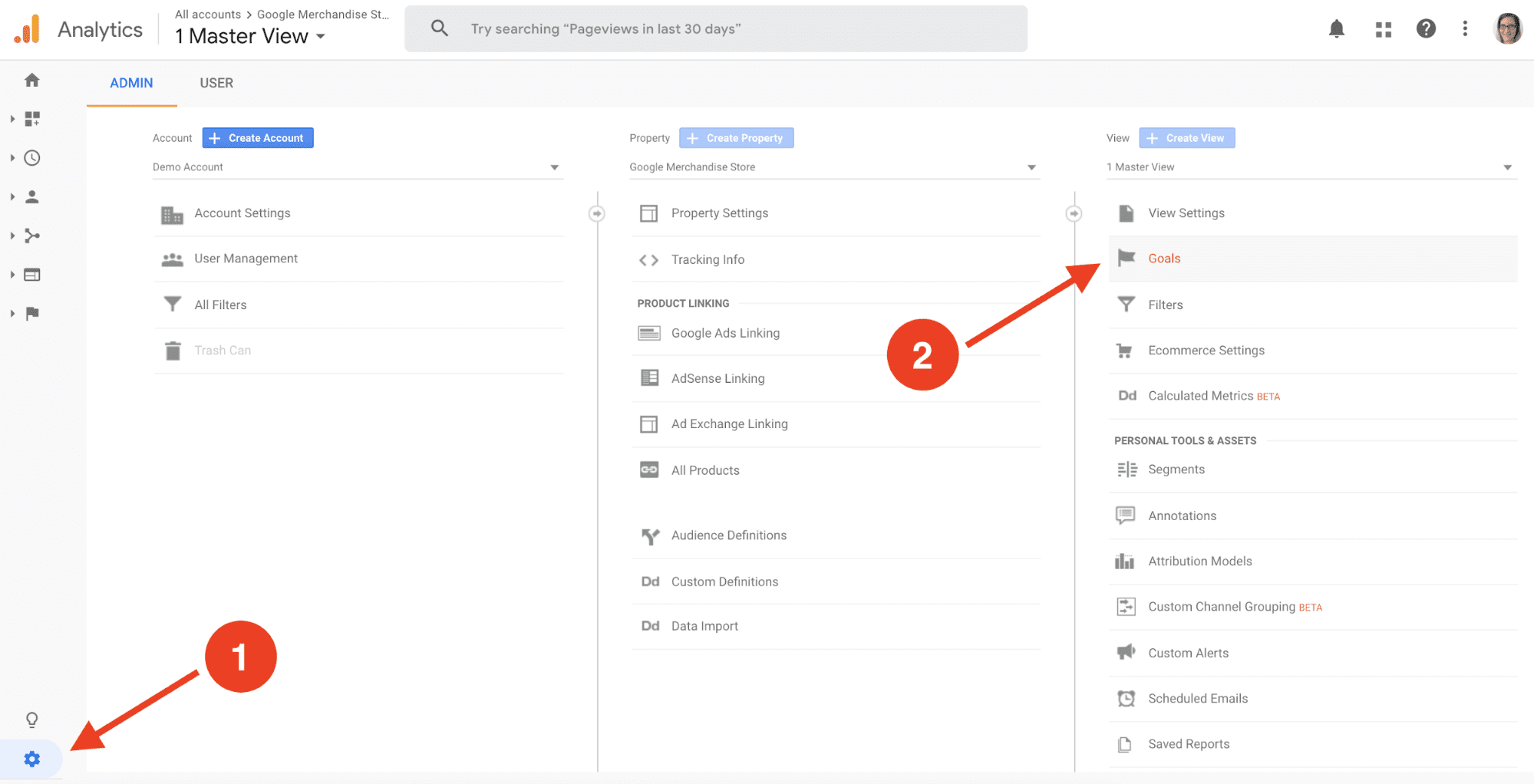Open the notifications bell icon
The width and height of the screenshot is (1534, 784).
1336,28
